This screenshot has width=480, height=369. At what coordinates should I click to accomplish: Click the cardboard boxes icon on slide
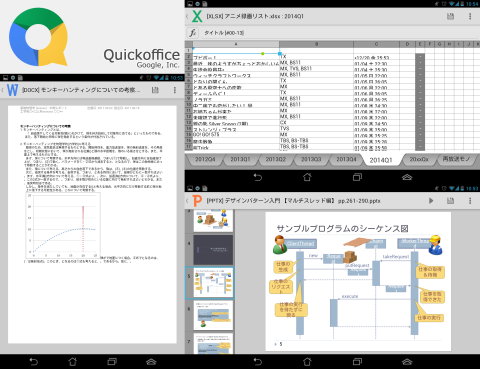350,257
